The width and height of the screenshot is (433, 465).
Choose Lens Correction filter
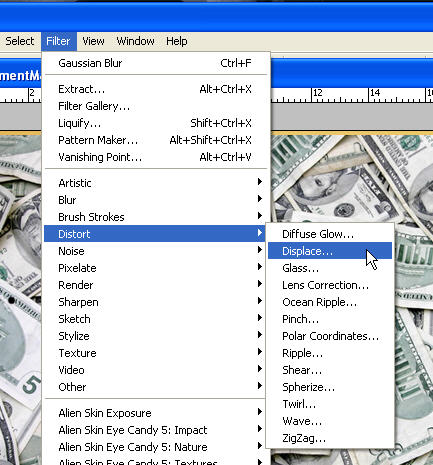[330, 285]
